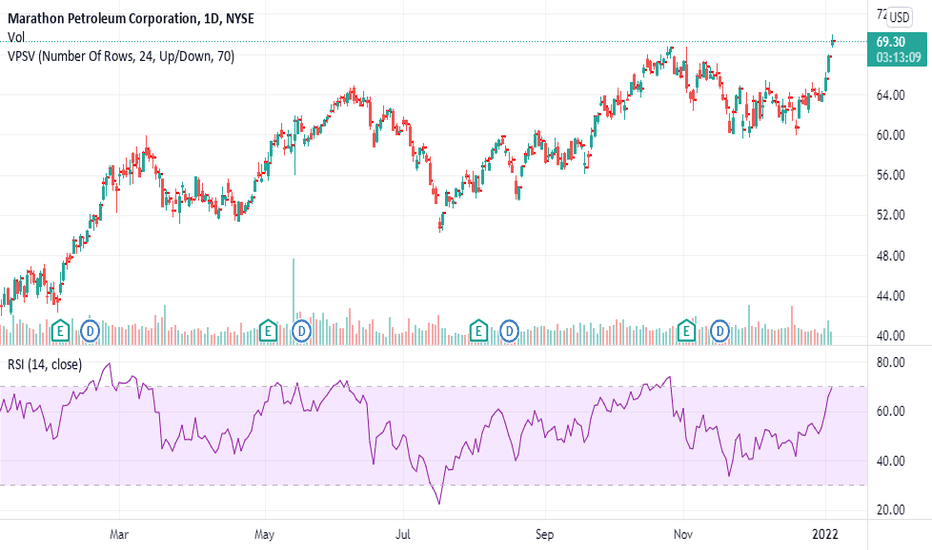The height and width of the screenshot is (550, 932).
Task: Click the tallest volume spike bar in May
Action: [293, 301]
